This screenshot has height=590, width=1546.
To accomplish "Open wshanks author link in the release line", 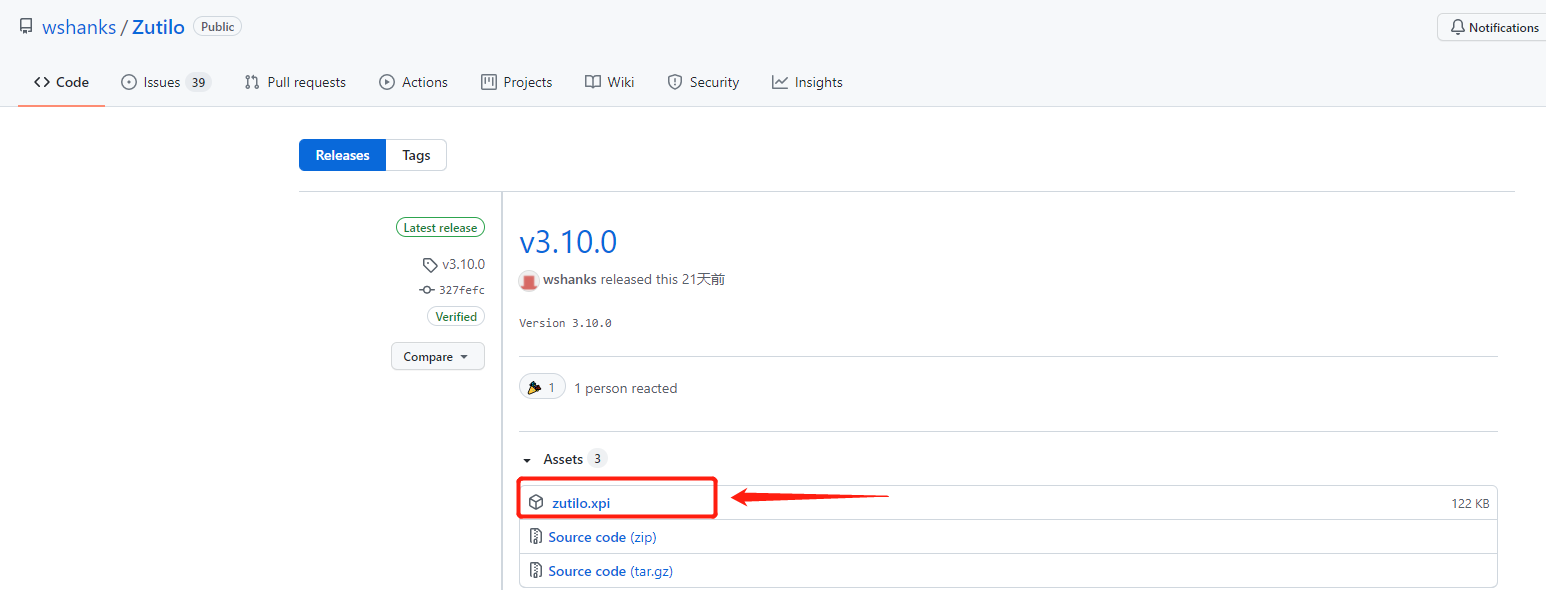I will coord(570,280).
